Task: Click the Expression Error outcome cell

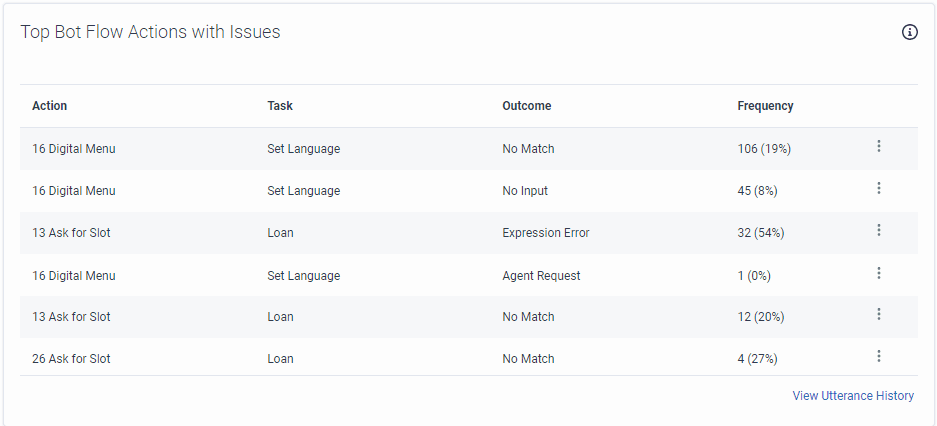Action: [545, 233]
